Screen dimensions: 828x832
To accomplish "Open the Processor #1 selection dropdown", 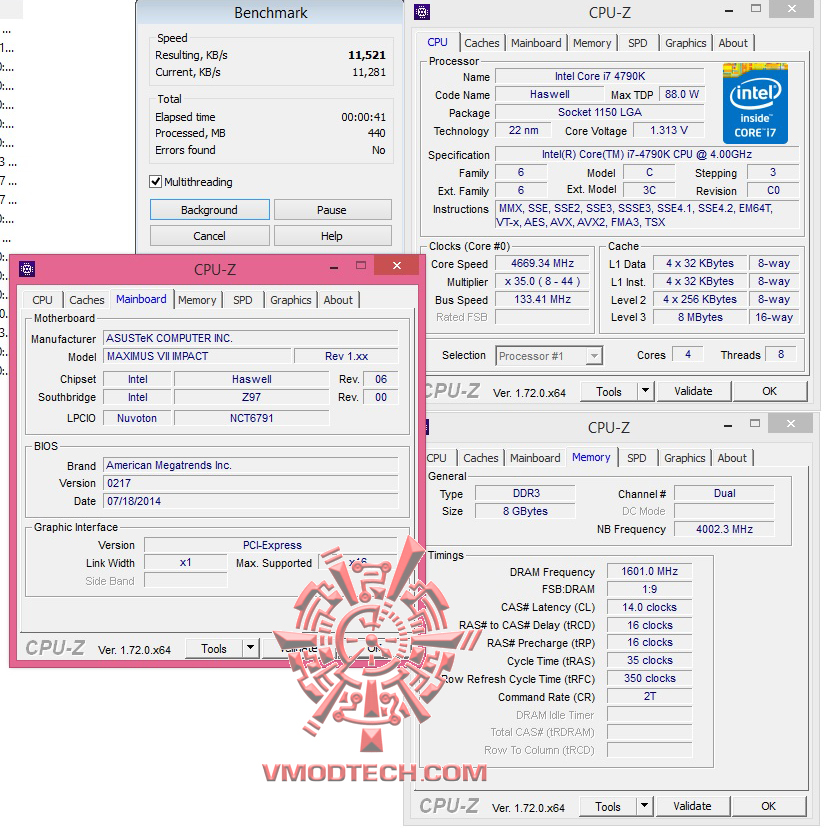I will coord(549,356).
